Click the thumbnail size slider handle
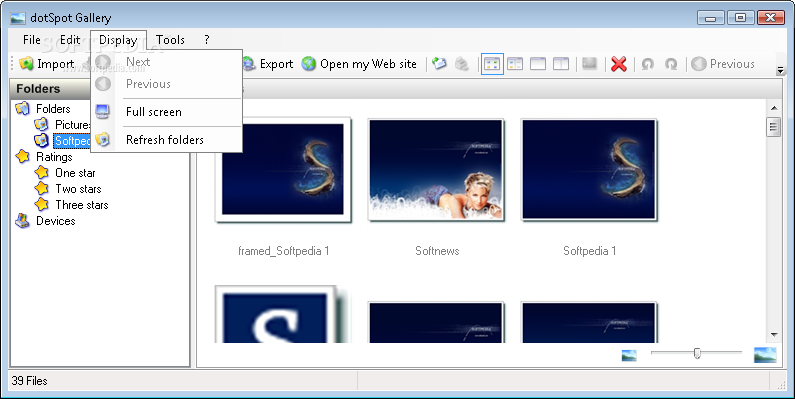Image resolution: width=795 pixels, height=399 pixels. pos(697,353)
